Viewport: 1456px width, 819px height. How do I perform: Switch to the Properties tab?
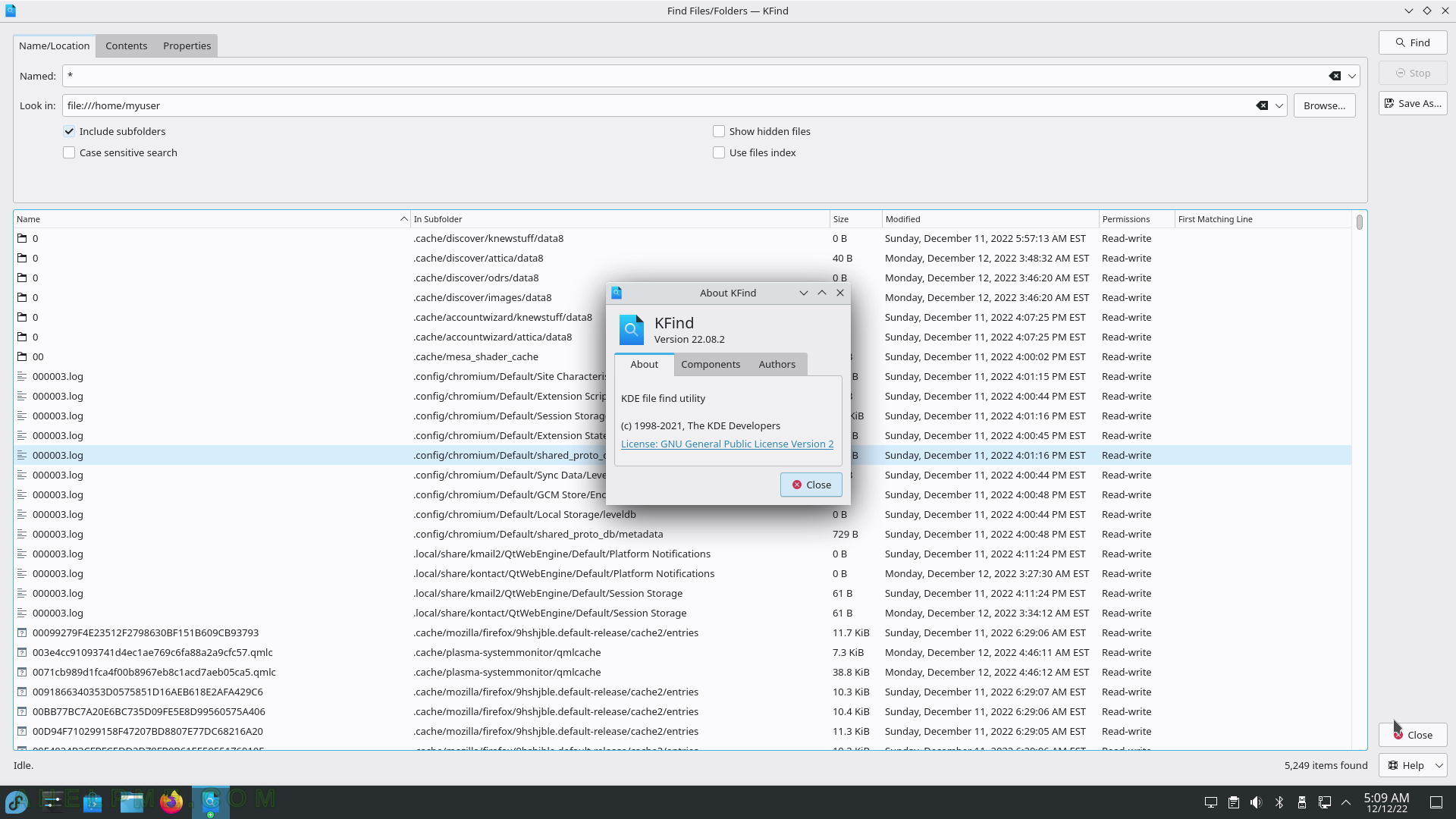[187, 45]
